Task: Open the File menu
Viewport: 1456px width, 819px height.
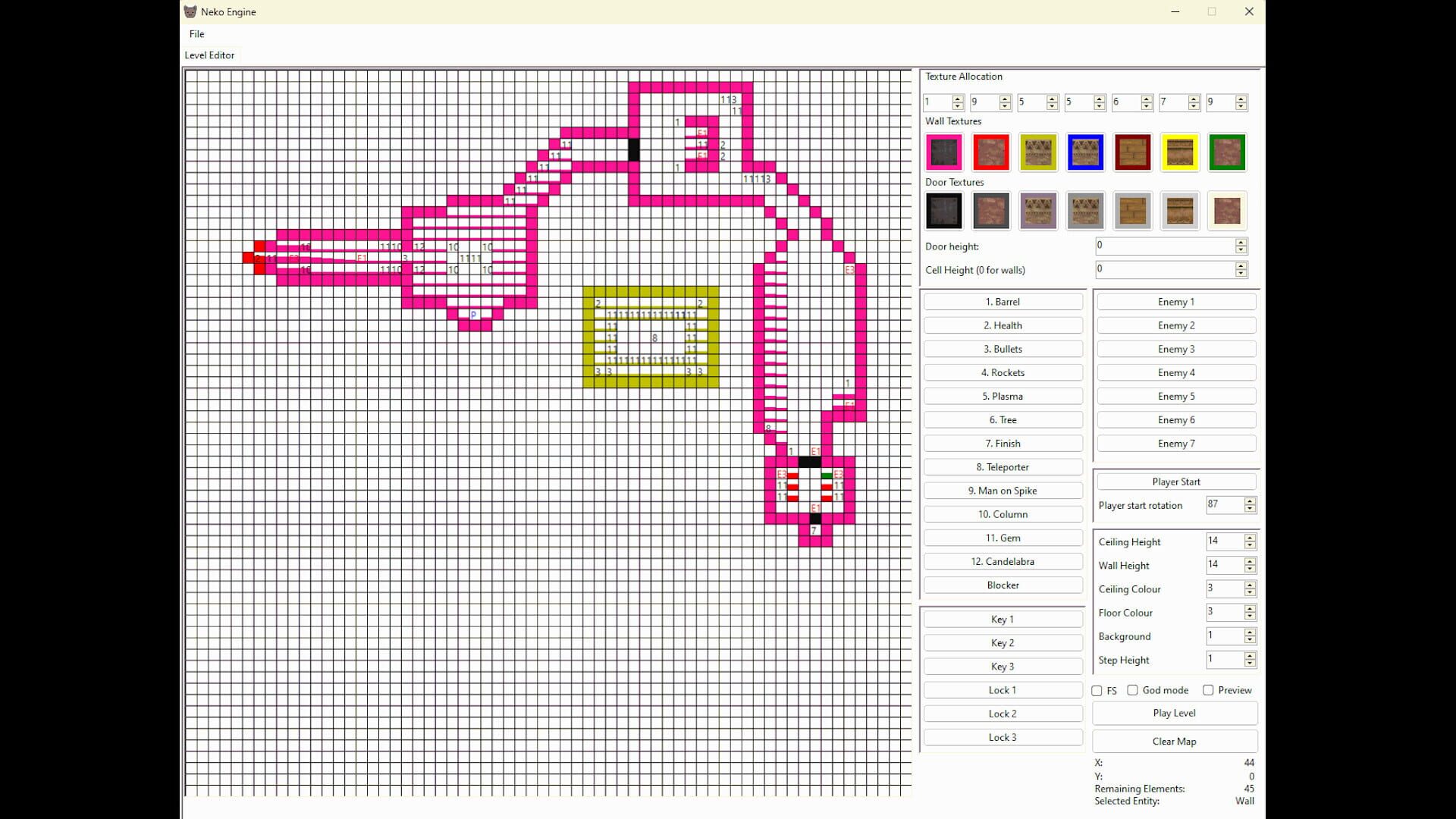Action: pos(196,33)
